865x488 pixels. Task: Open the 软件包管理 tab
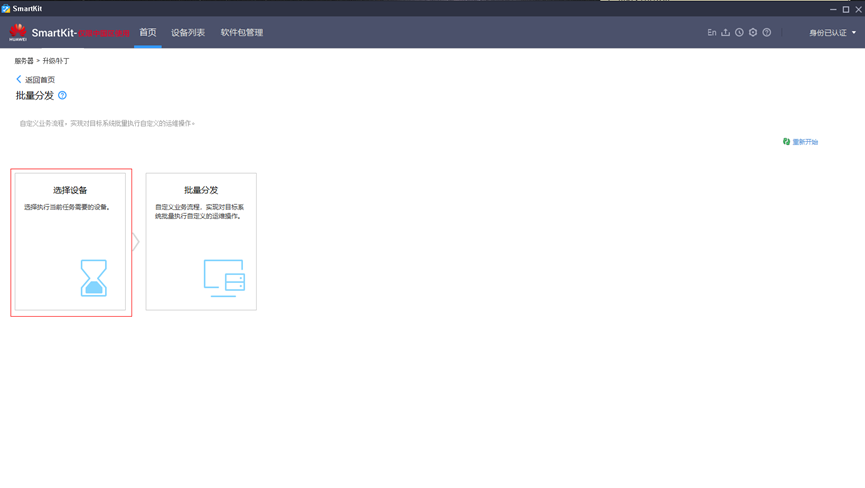point(242,33)
